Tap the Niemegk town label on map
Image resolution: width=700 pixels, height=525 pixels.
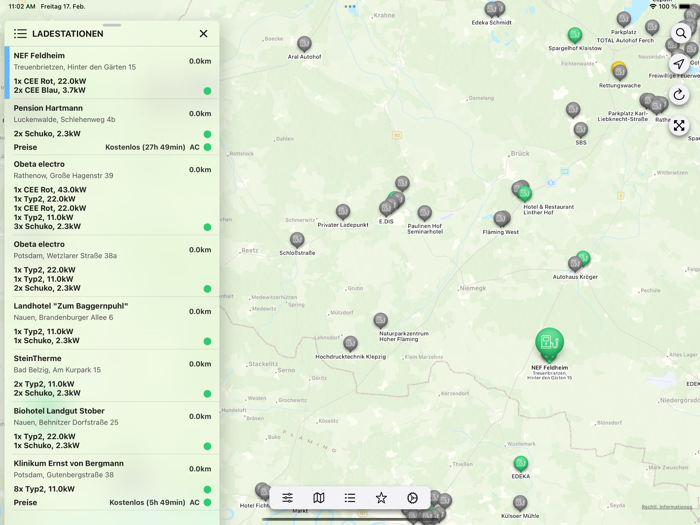point(473,288)
